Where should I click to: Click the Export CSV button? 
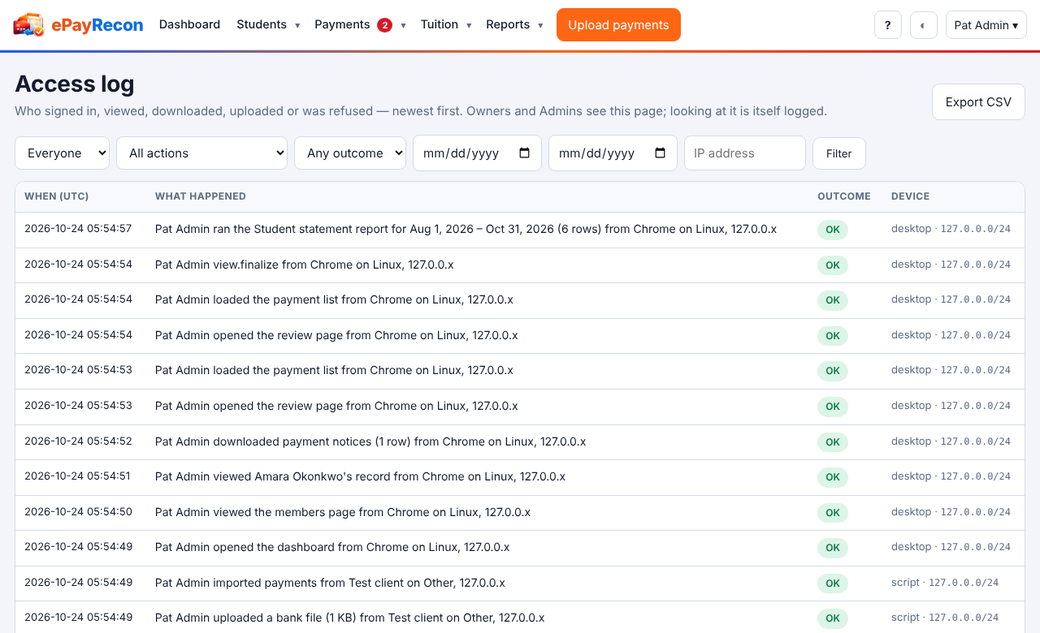point(978,102)
